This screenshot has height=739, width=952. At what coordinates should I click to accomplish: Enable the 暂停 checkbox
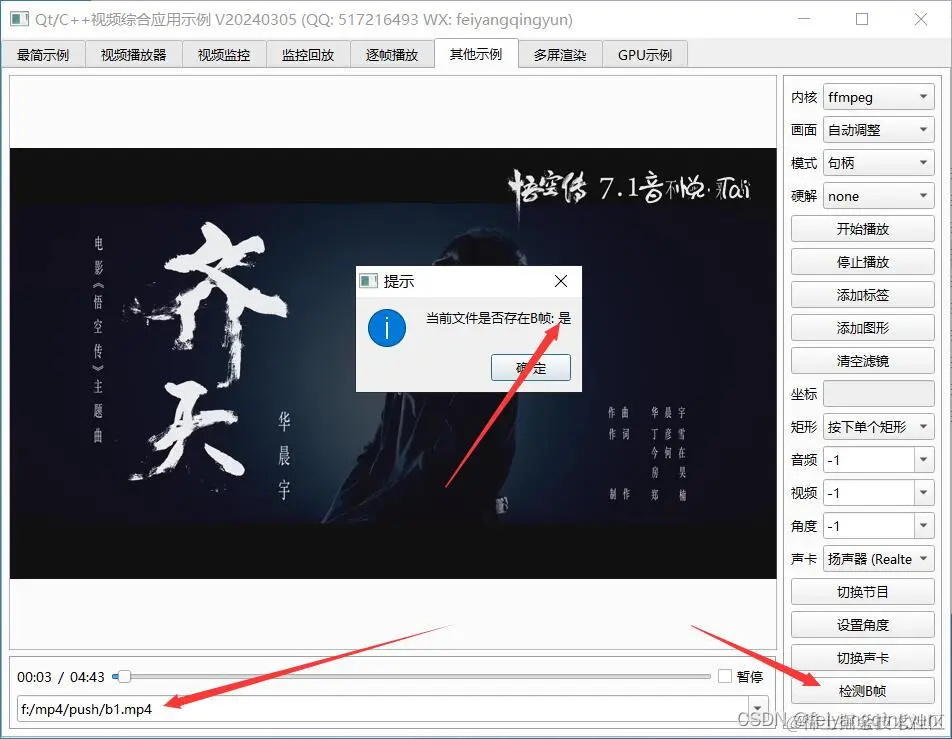click(724, 676)
